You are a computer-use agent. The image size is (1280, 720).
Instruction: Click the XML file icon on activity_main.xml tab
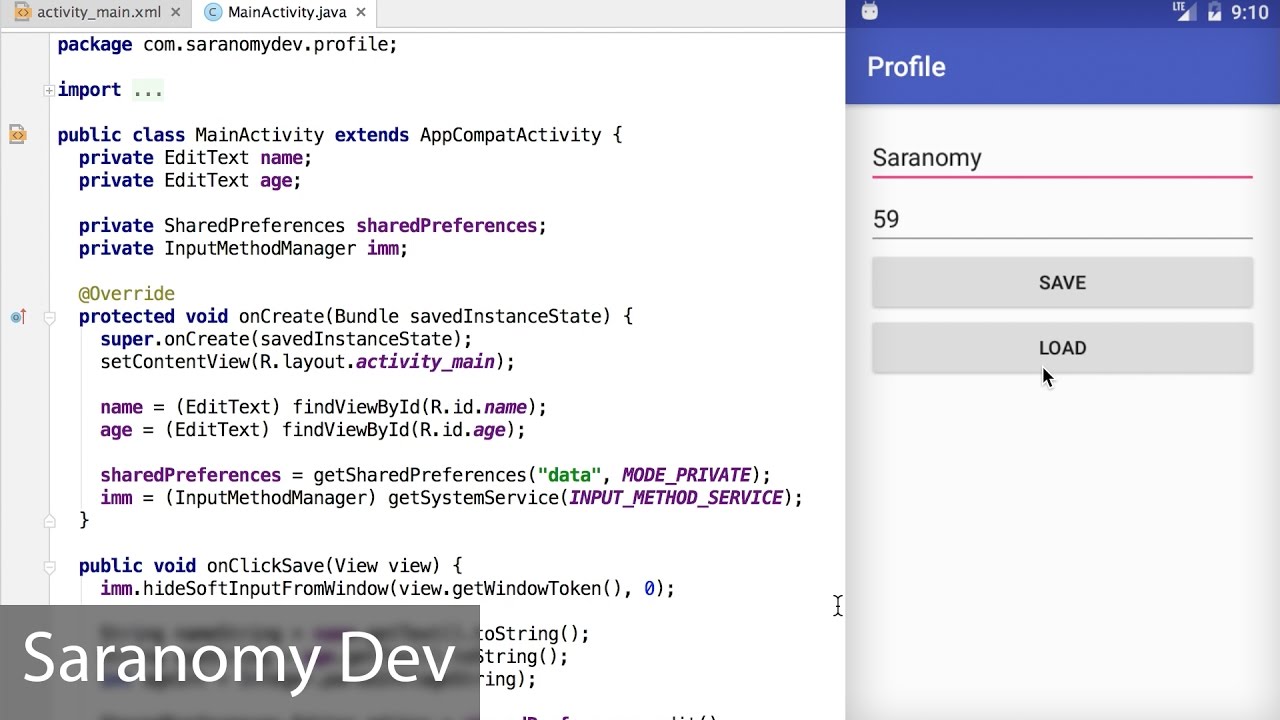pos(22,13)
